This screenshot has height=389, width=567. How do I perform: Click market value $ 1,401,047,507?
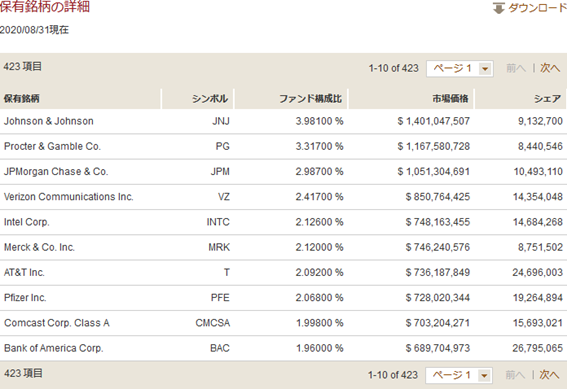(434, 121)
